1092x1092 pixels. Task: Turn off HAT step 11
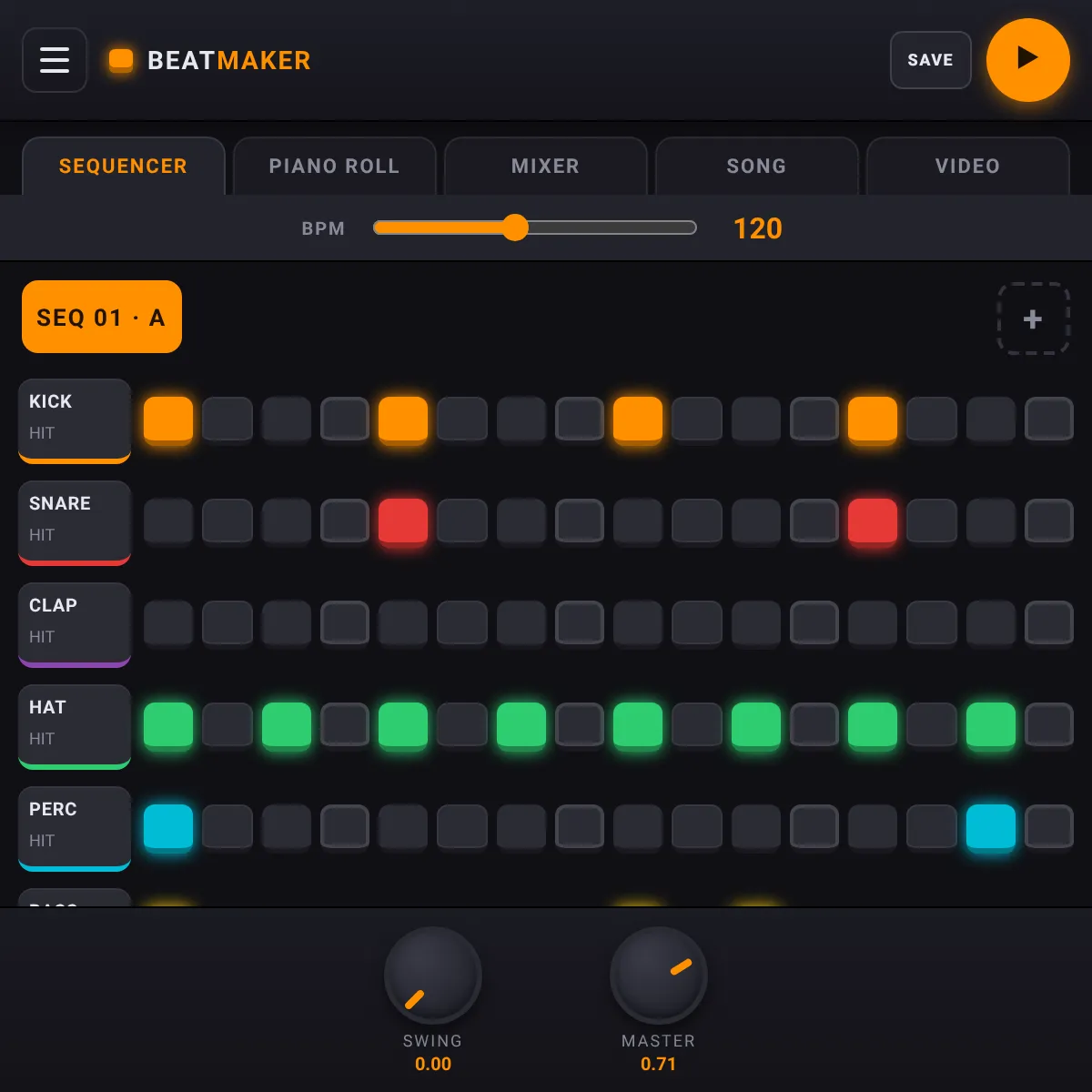(x=756, y=726)
